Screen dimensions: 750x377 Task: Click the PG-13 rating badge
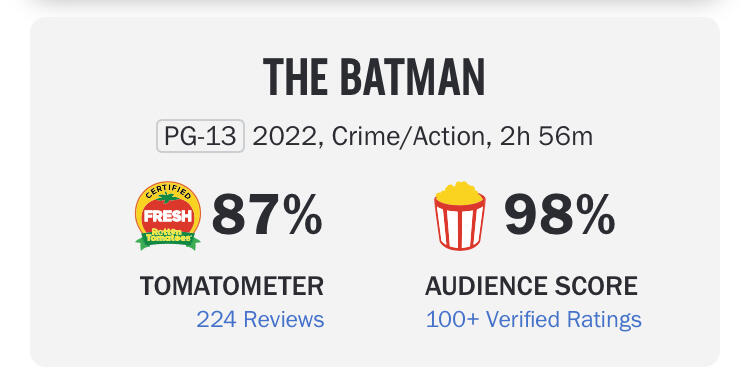(200, 136)
